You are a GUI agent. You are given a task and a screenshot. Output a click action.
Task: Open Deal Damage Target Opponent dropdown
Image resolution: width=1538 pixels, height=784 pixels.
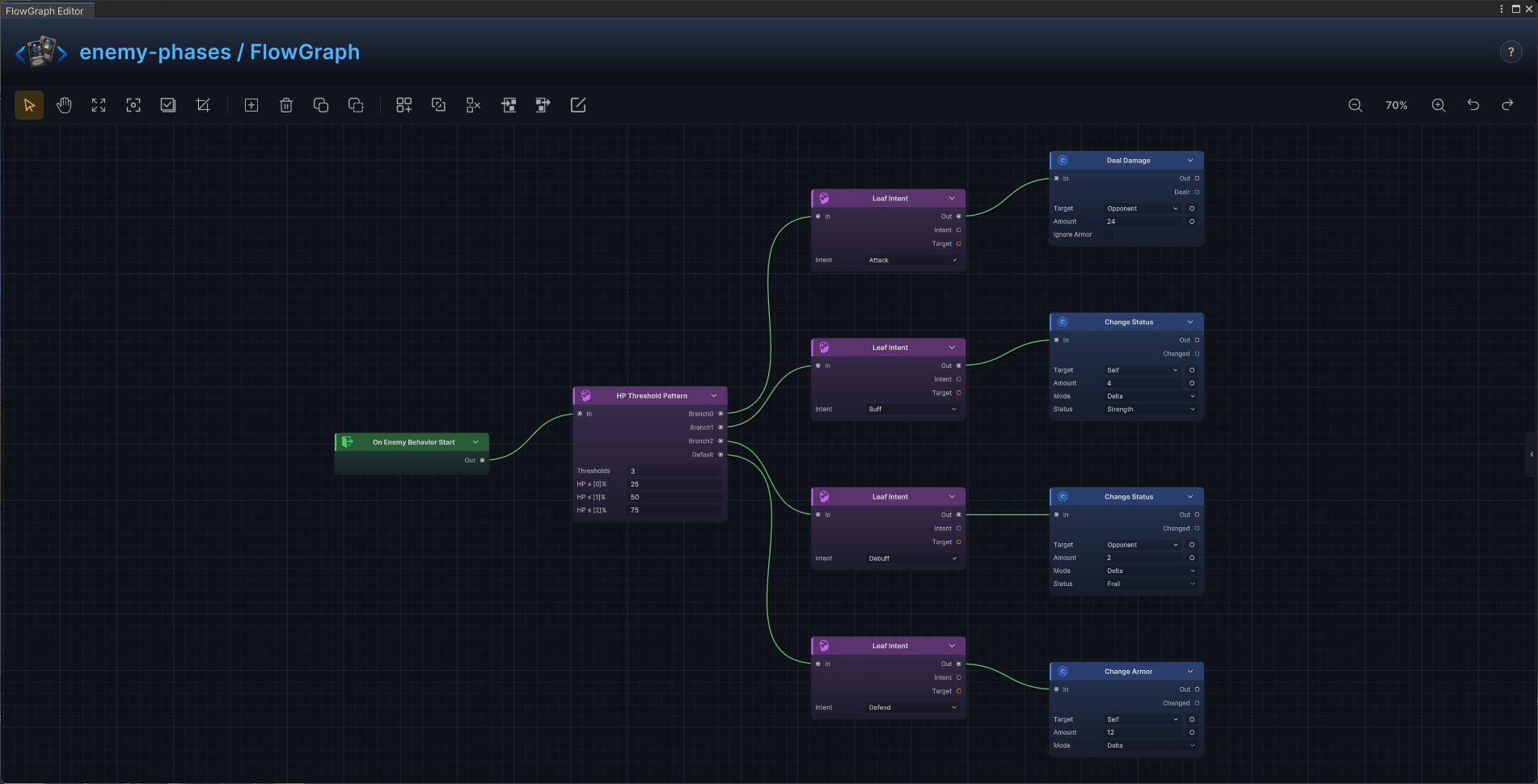tap(1142, 209)
